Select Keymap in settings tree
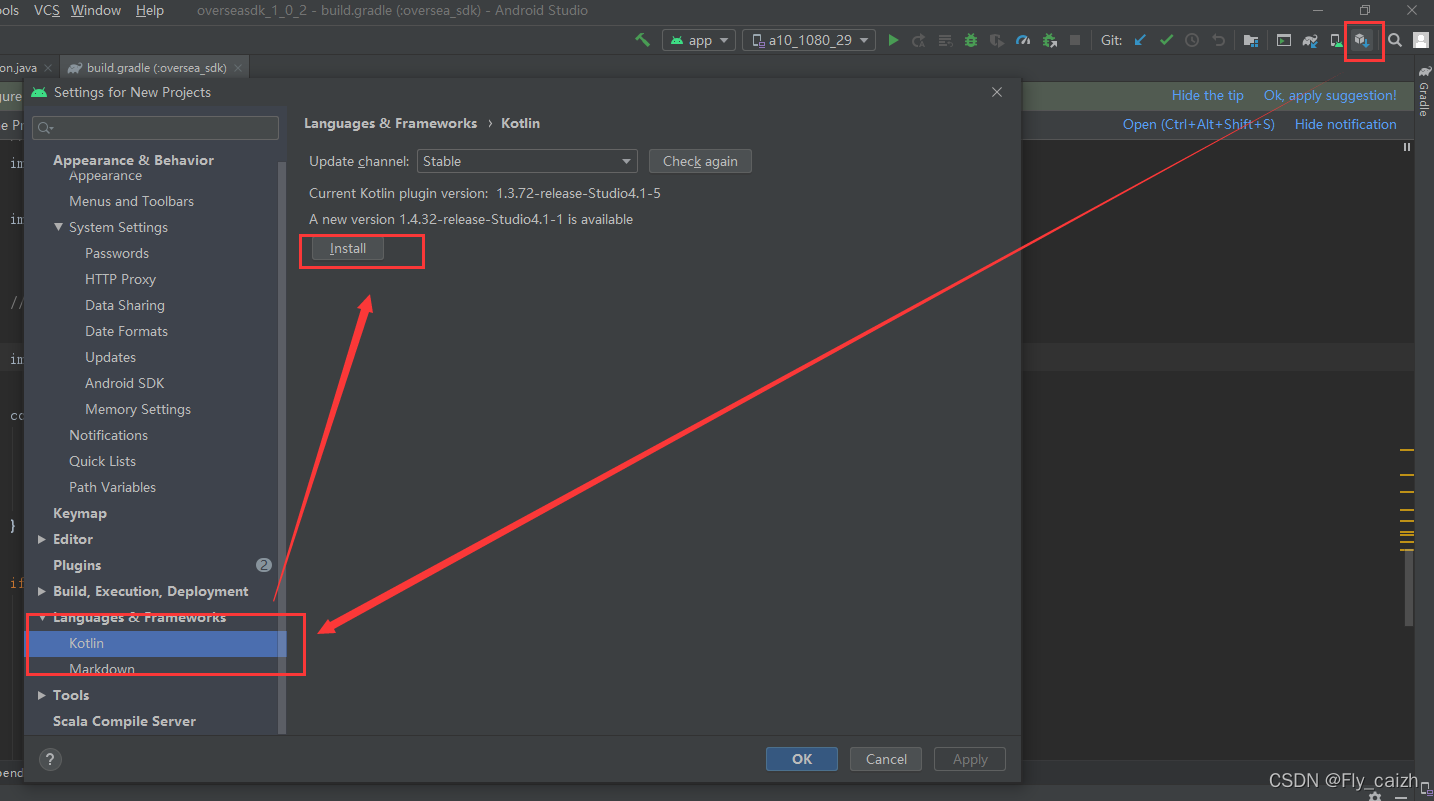 tap(80, 513)
